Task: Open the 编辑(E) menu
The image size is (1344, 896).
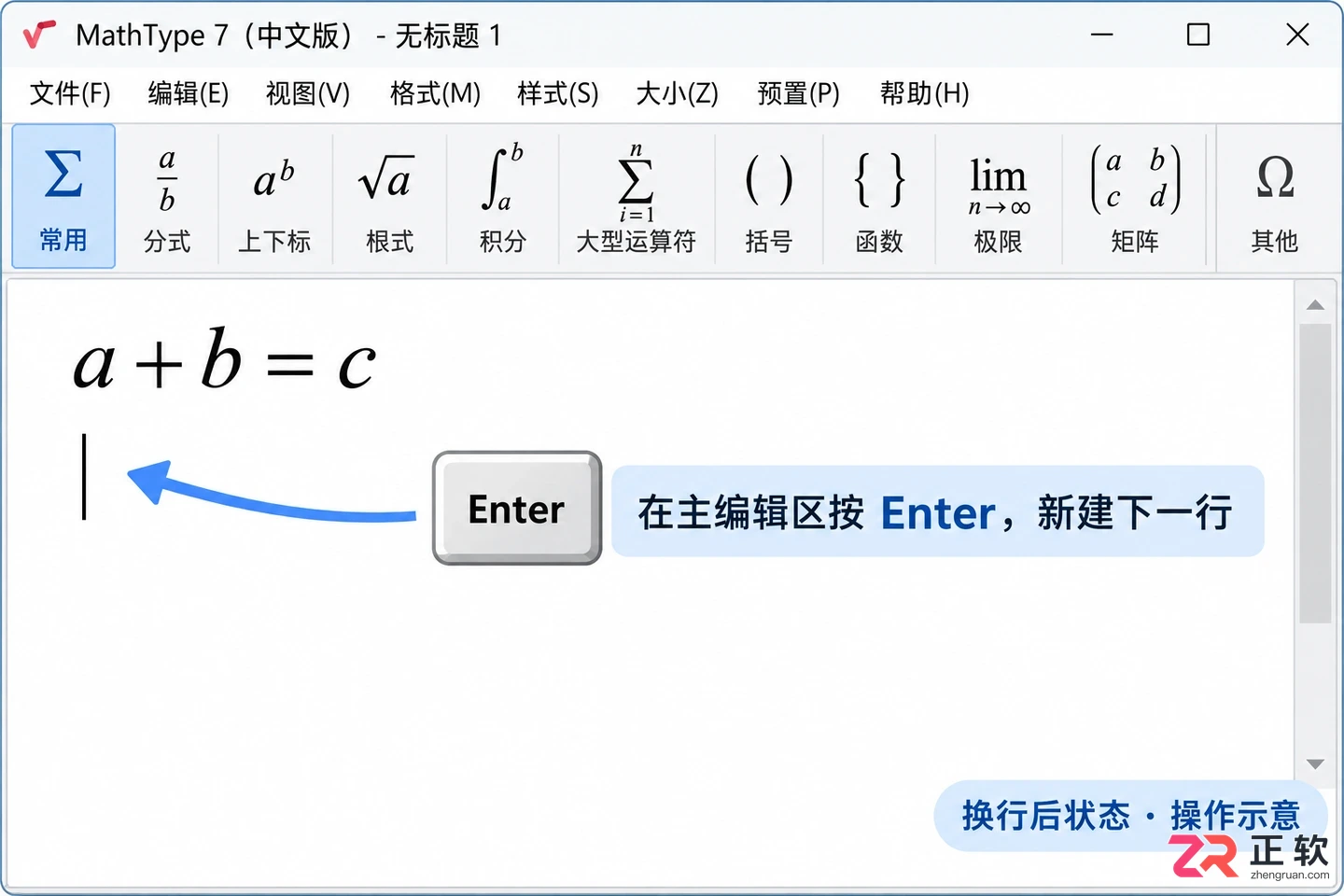Action: (189, 93)
